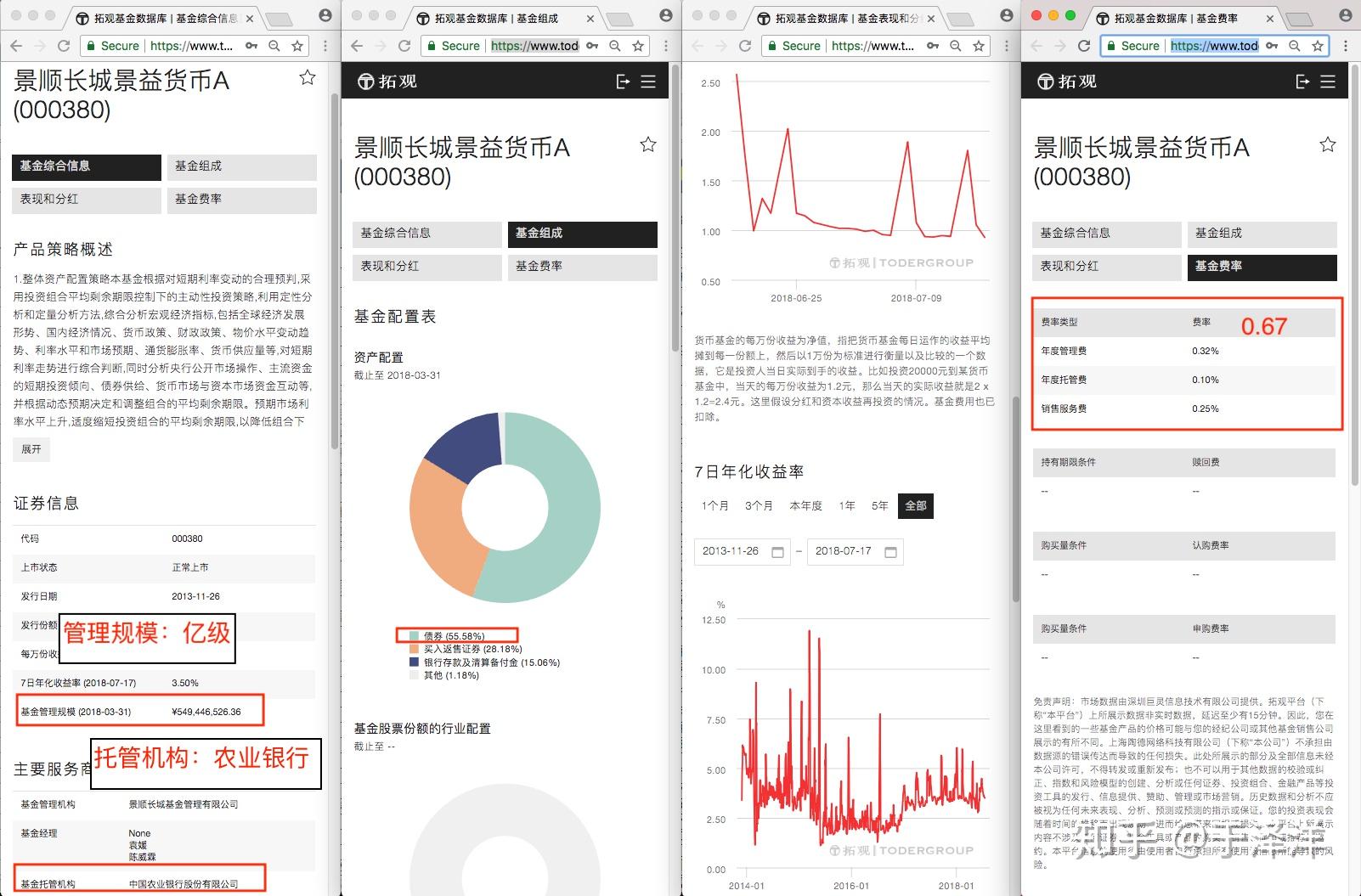Select 本年度 range for 7日年化收益率

click(805, 505)
